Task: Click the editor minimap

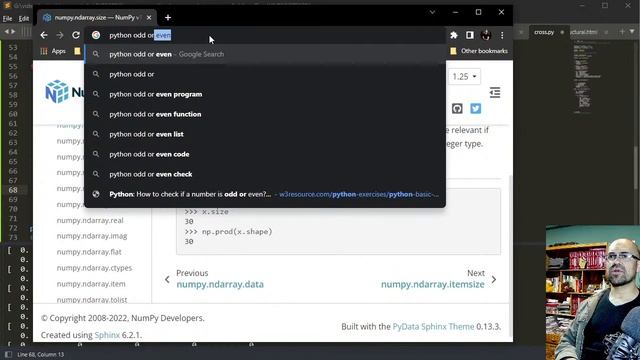Action: [588, 78]
